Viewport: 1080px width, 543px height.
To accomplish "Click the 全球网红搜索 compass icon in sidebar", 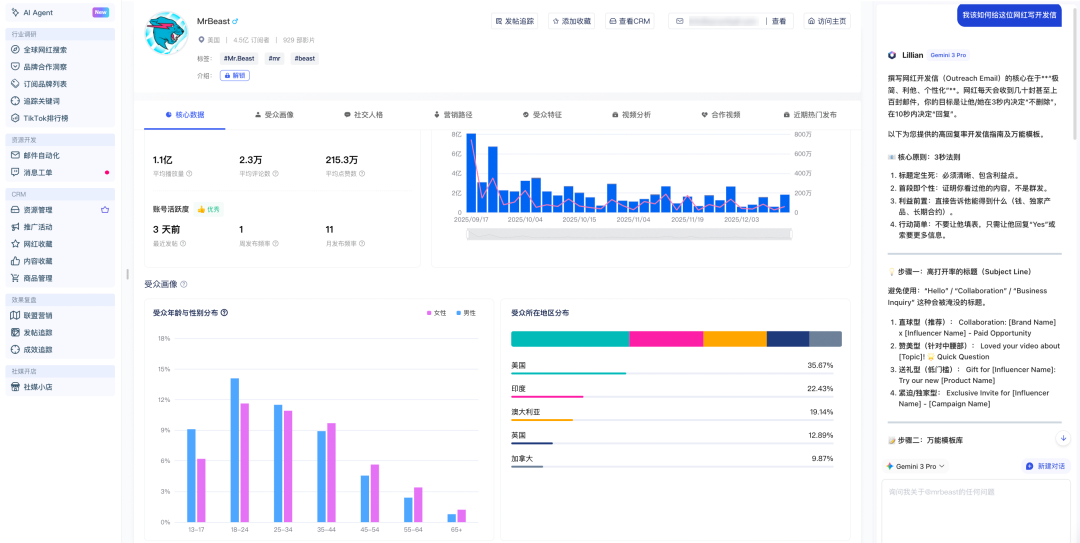I will [x=15, y=49].
